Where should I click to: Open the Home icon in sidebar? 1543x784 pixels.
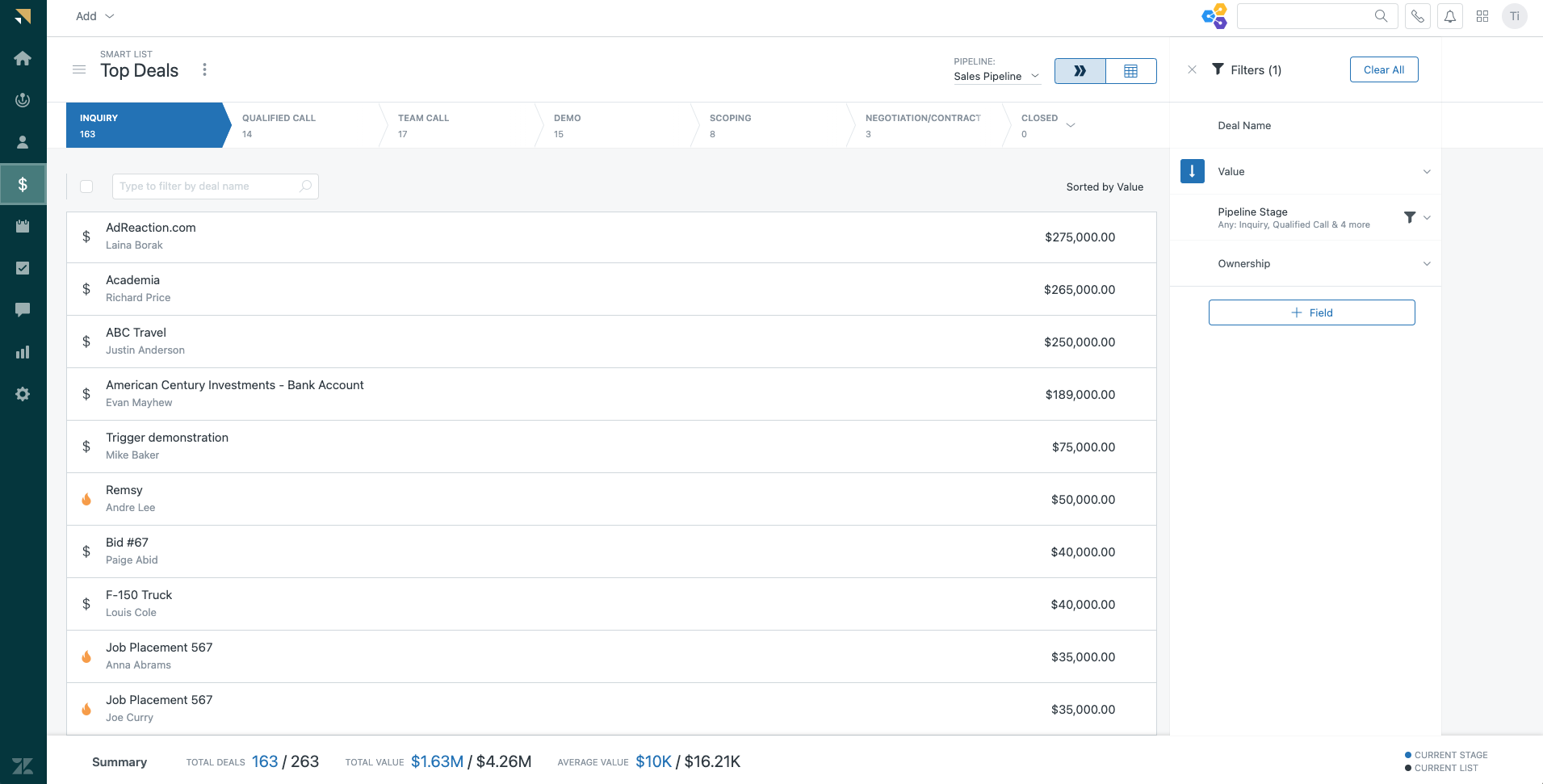(x=23, y=58)
